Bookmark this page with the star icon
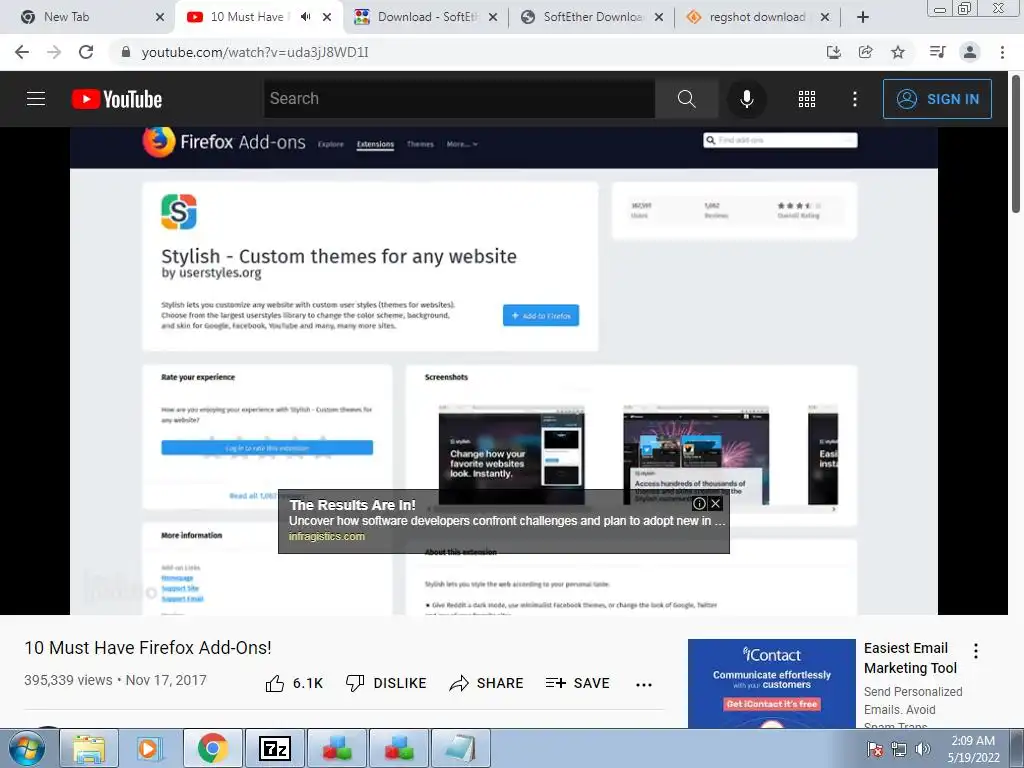The height and width of the screenshot is (768, 1024). pyautogui.click(x=898, y=52)
